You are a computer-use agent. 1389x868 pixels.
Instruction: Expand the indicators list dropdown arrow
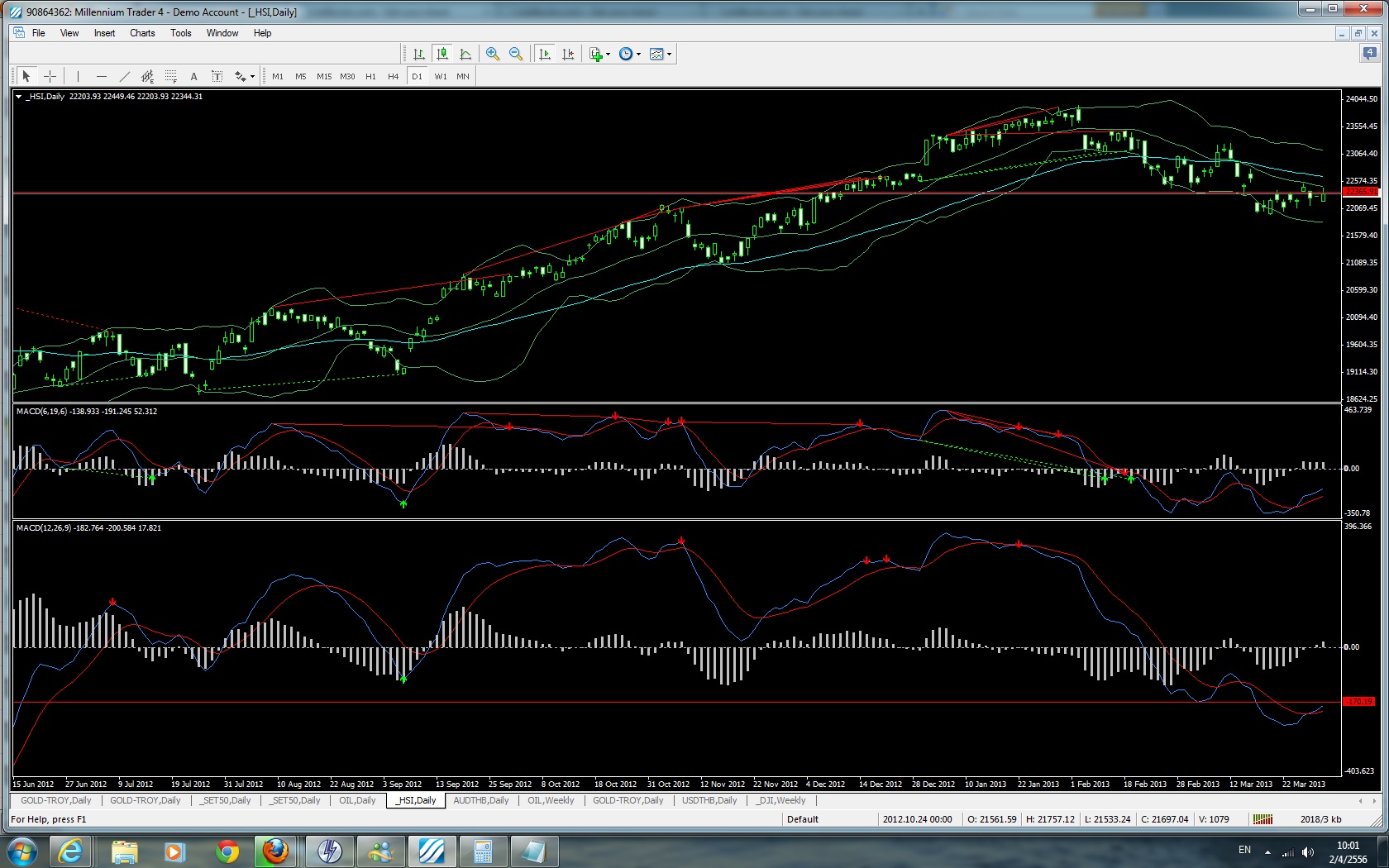click(x=609, y=55)
